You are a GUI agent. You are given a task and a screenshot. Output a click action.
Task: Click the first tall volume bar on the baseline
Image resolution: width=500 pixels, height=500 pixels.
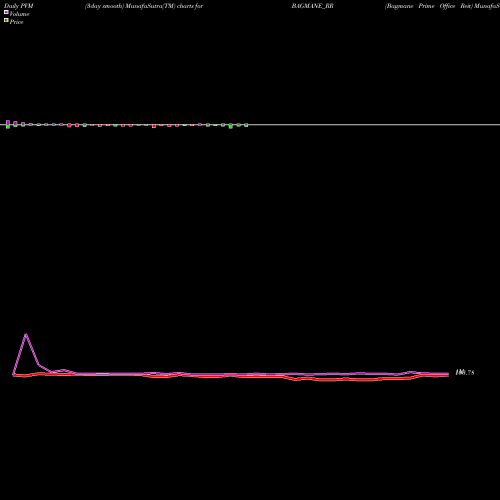(8, 124)
